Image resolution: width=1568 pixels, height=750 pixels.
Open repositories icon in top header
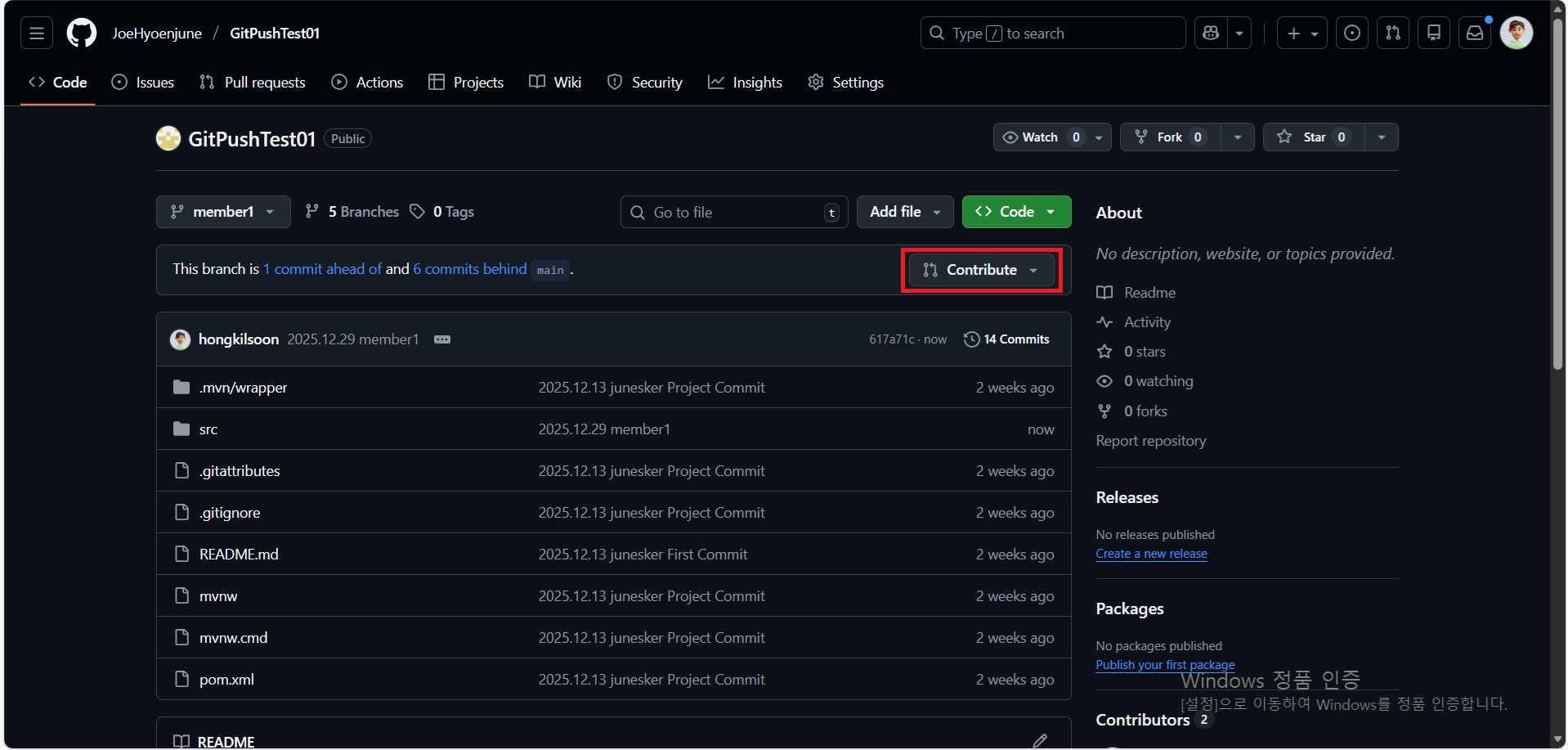click(1434, 34)
